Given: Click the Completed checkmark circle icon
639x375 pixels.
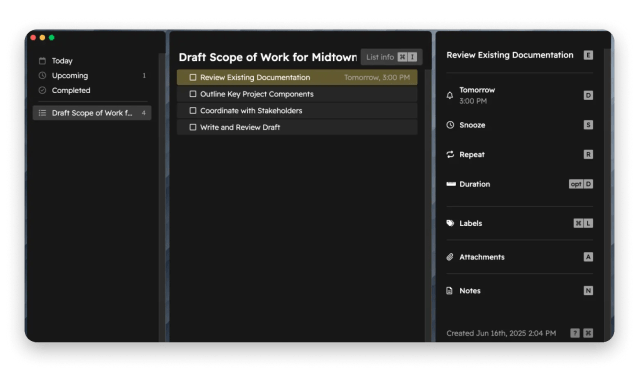Looking at the screenshot, I should pyautogui.click(x=42, y=90).
